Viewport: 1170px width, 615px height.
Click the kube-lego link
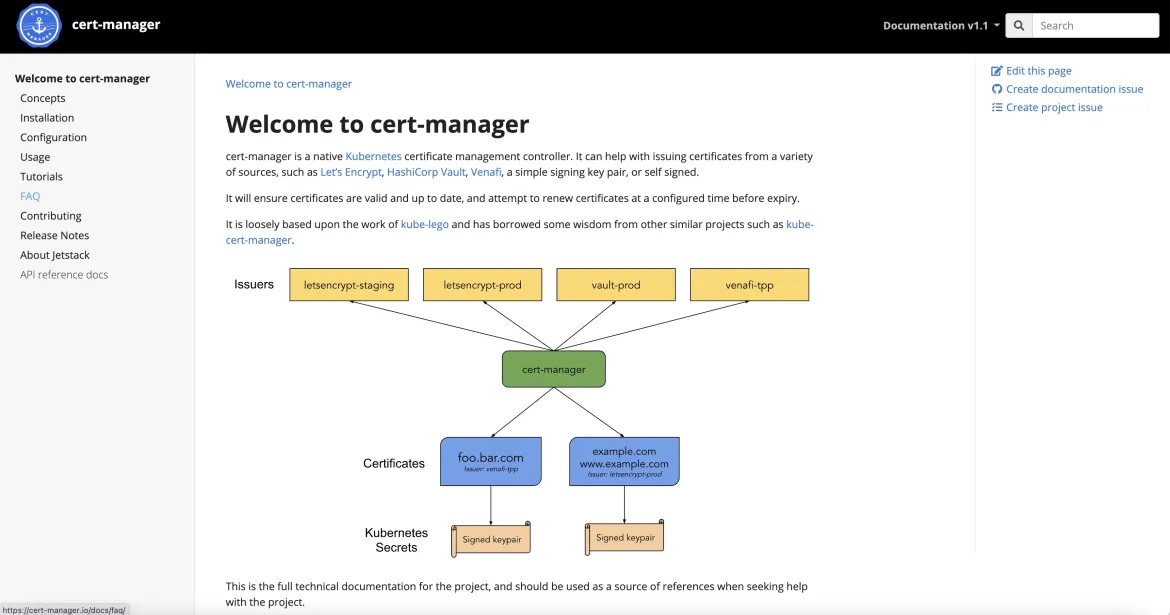coord(424,225)
